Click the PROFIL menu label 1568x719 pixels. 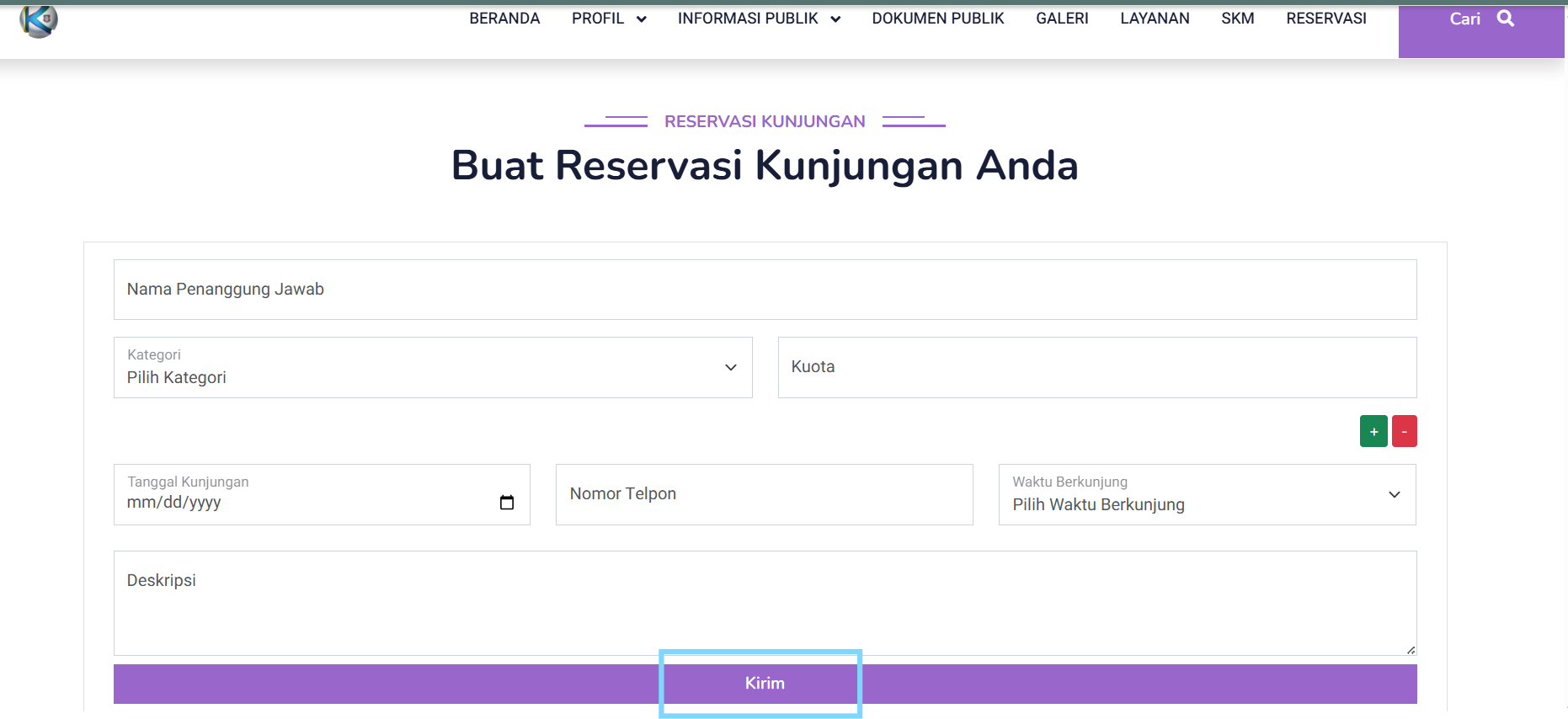click(x=598, y=19)
